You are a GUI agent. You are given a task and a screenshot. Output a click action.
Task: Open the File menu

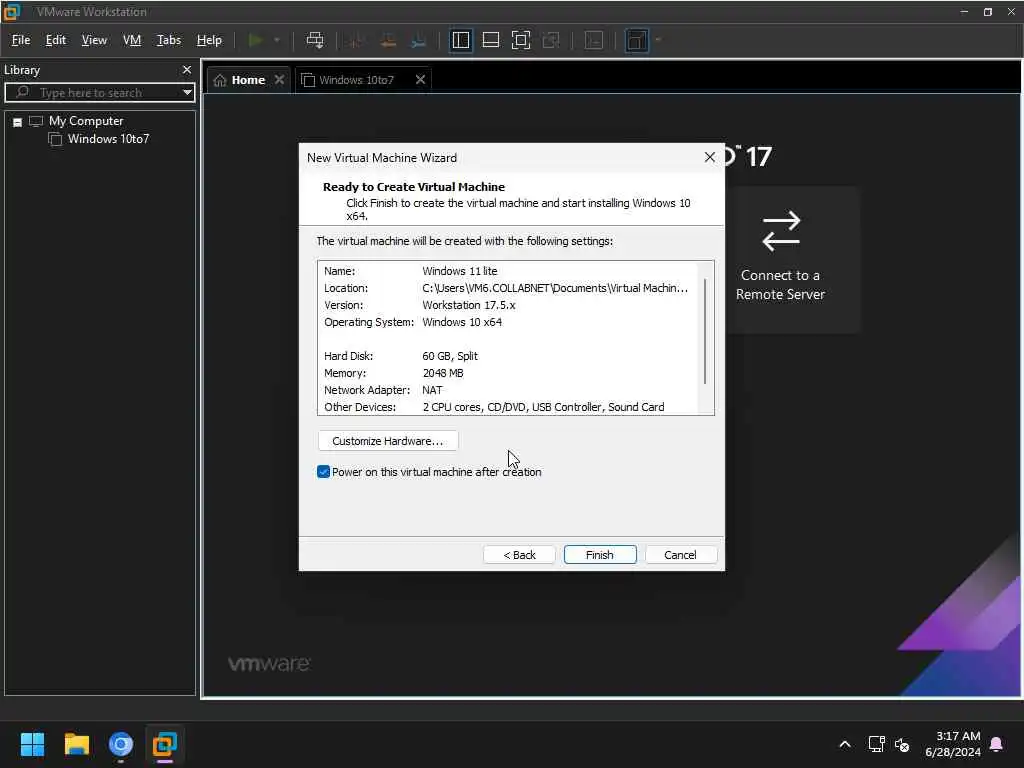(x=21, y=40)
